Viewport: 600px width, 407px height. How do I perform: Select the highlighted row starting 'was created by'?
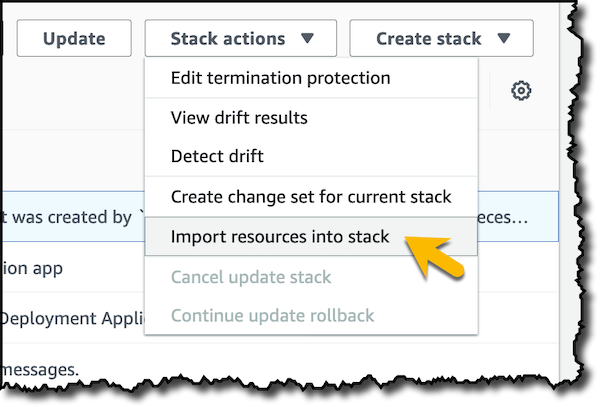tap(67, 217)
